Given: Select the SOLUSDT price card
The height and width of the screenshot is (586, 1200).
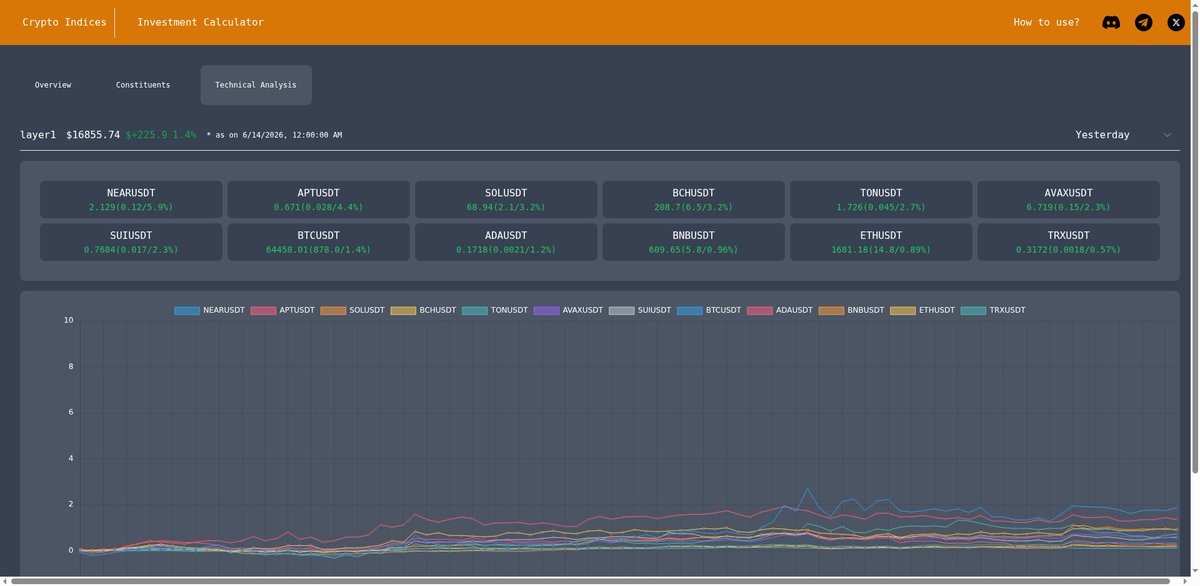Looking at the screenshot, I should pos(506,199).
